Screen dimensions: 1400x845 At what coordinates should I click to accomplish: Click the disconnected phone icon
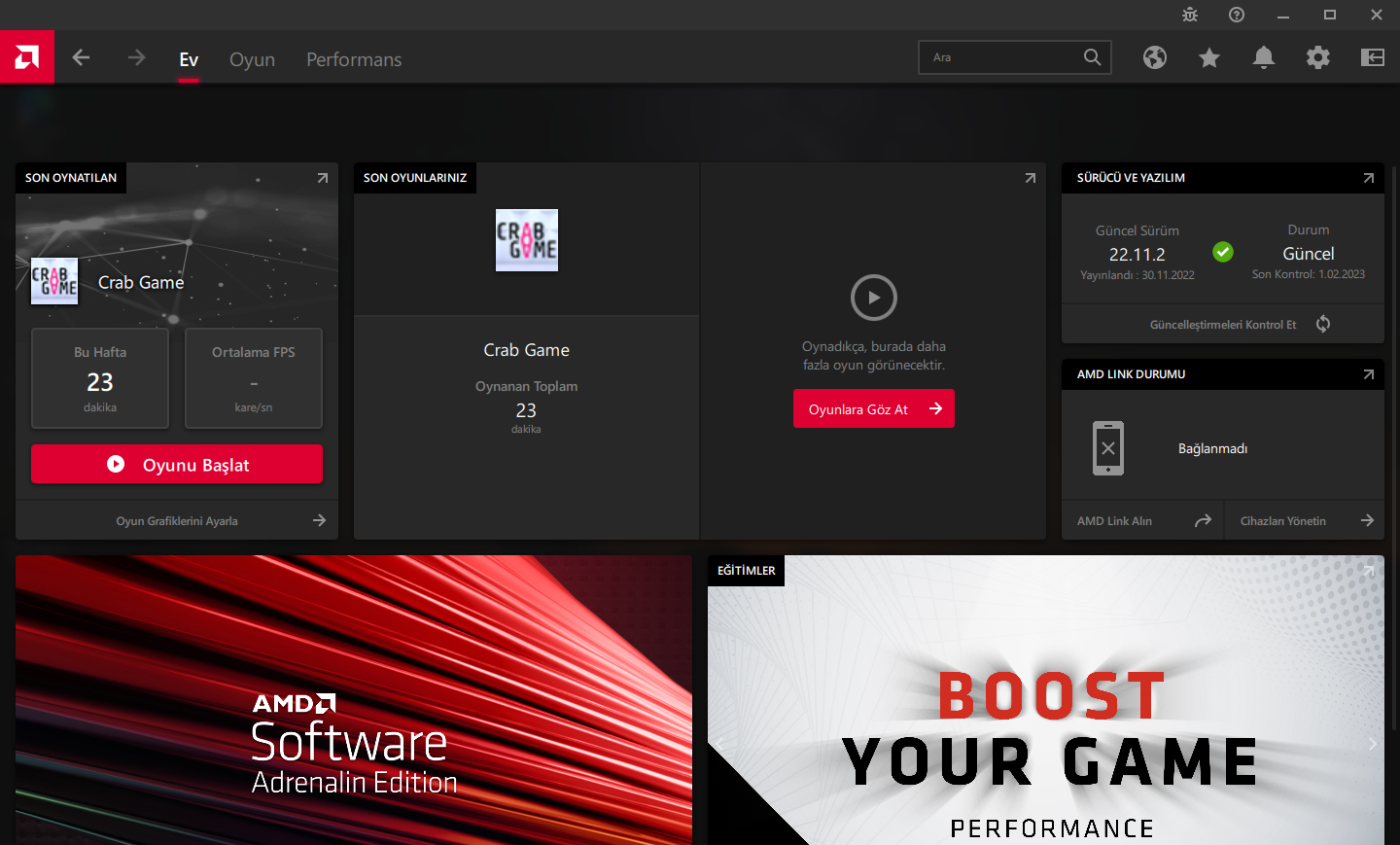point(1108,448)
